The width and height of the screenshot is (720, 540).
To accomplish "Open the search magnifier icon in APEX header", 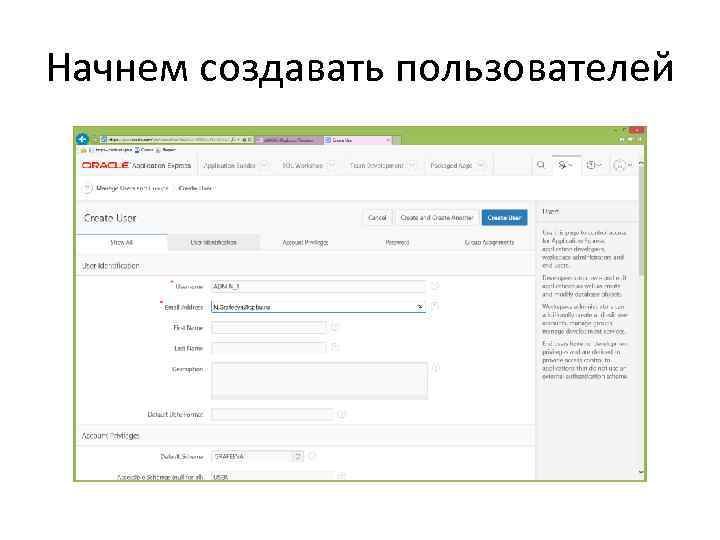I will 541,165.
